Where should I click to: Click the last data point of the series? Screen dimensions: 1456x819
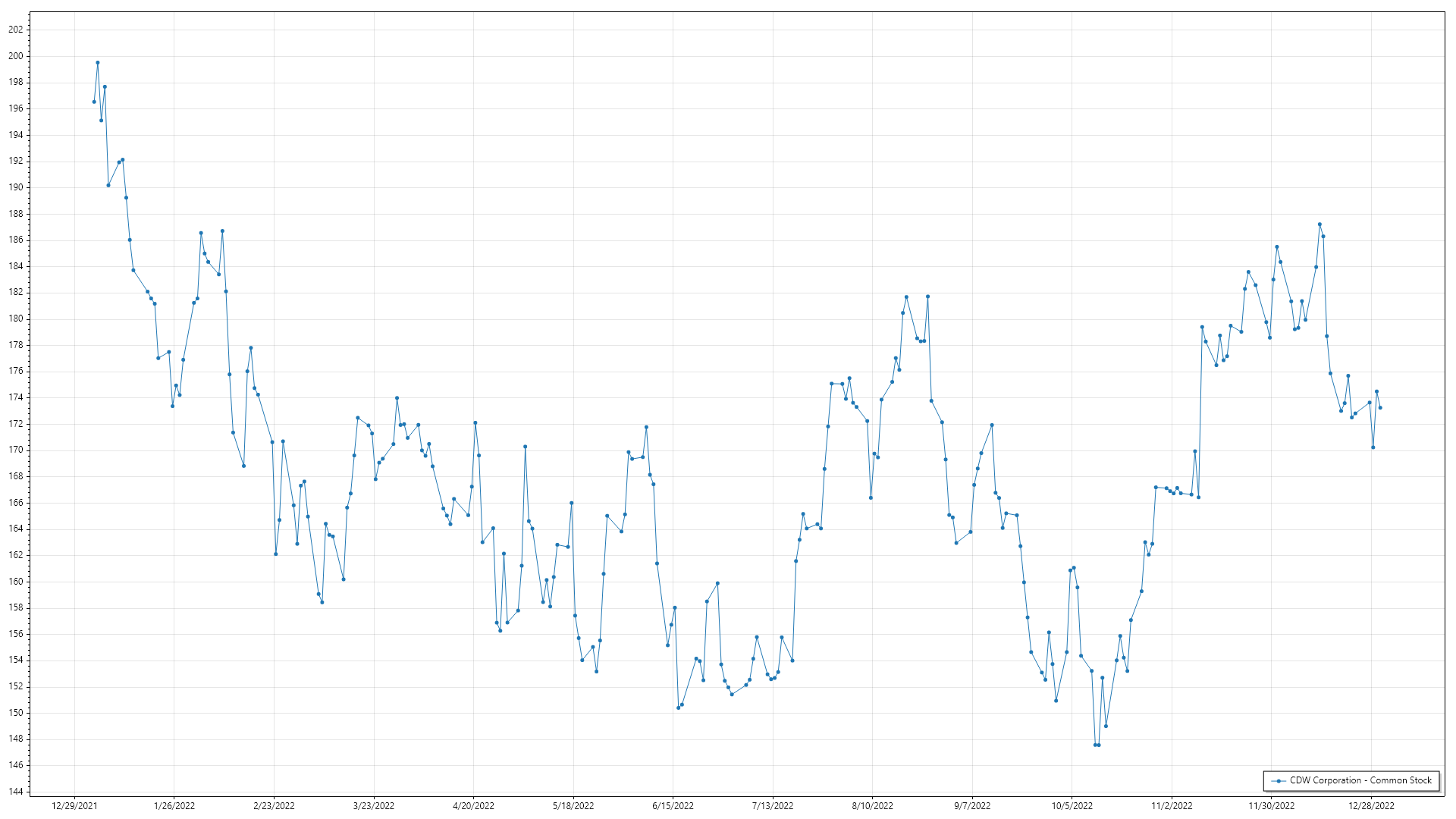[1380, 408]
